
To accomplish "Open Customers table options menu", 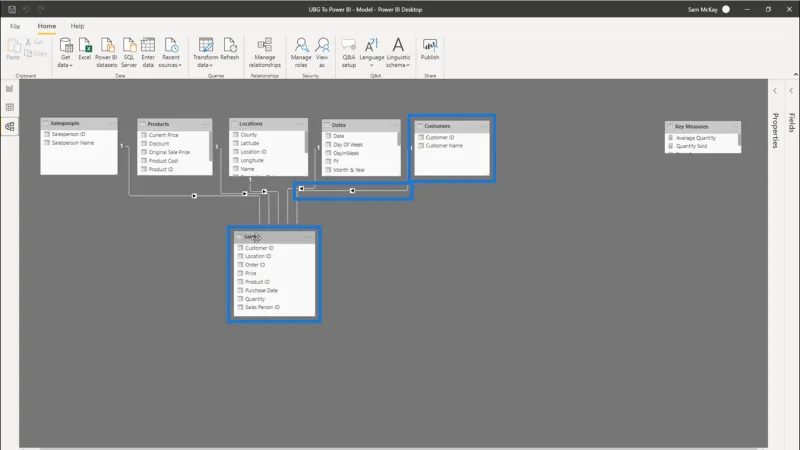I will pyautogui.click(x=483, y=126).
